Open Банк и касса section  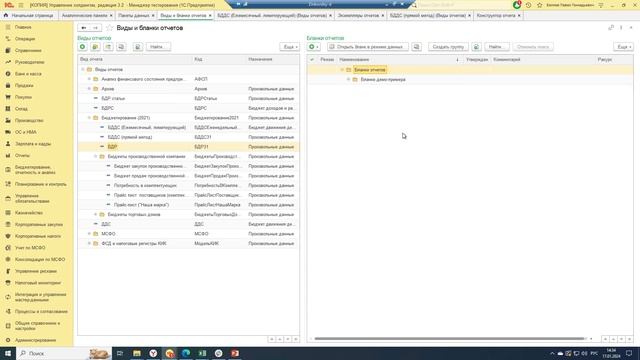[x=28, y=74]
